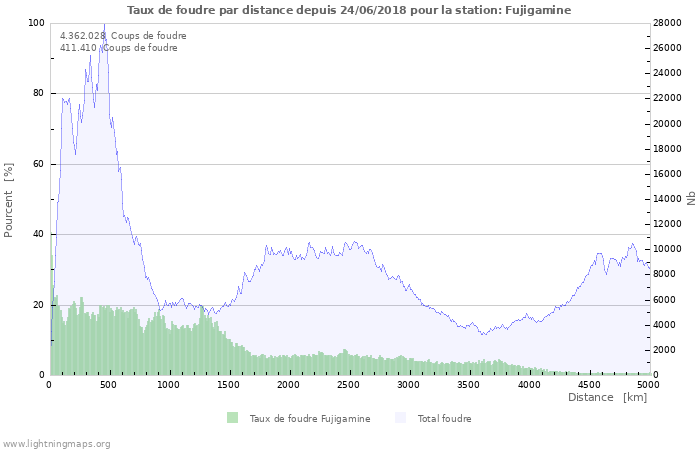Click the 'Pourcent [%]' vertical axis label
700x450 pixels.
(x=9, y=199)
